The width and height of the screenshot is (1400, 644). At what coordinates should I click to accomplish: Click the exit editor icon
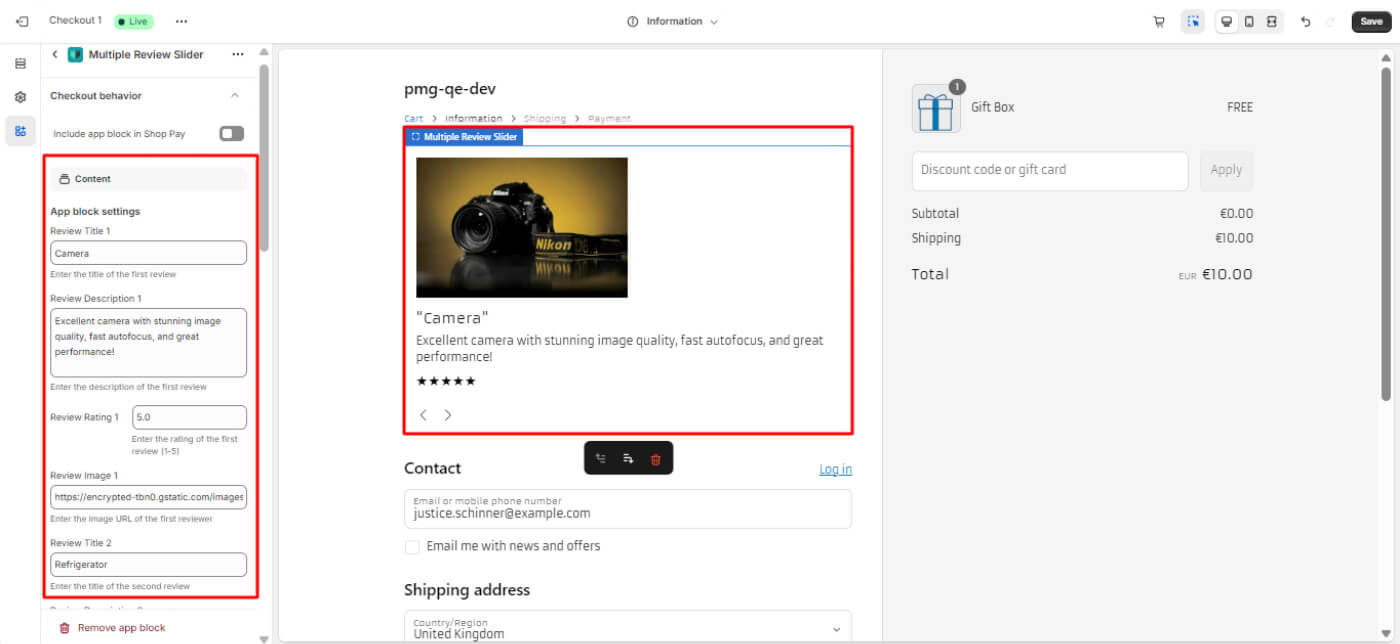pos(22,21)
